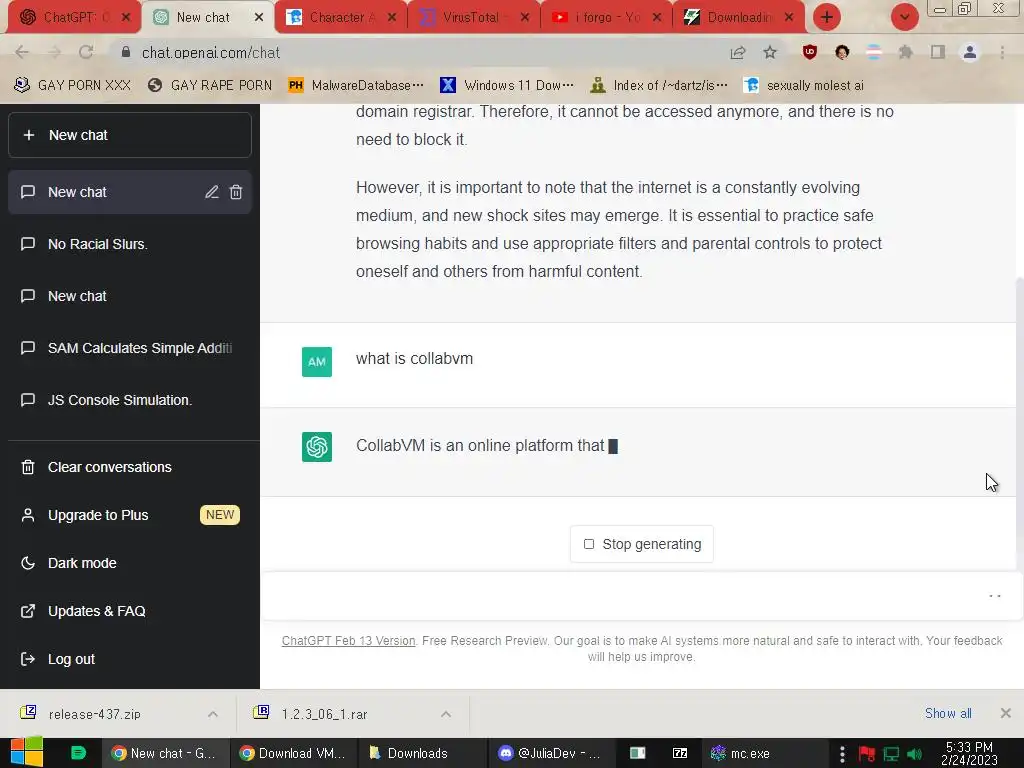Screen dimensions: 1024x768
Task: Toggle Dark mode in the sidebar
Action: coord(82,563)
